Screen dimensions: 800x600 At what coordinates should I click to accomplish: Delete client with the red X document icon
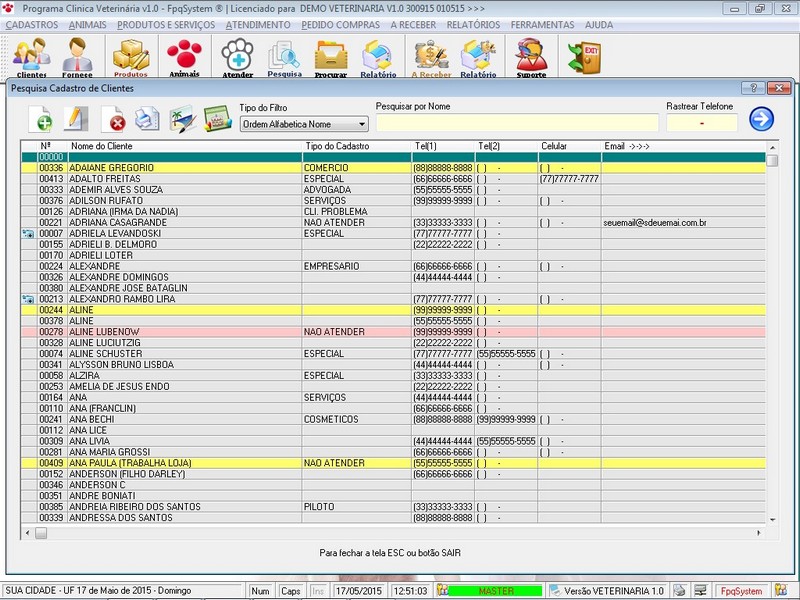pos(113,119)
